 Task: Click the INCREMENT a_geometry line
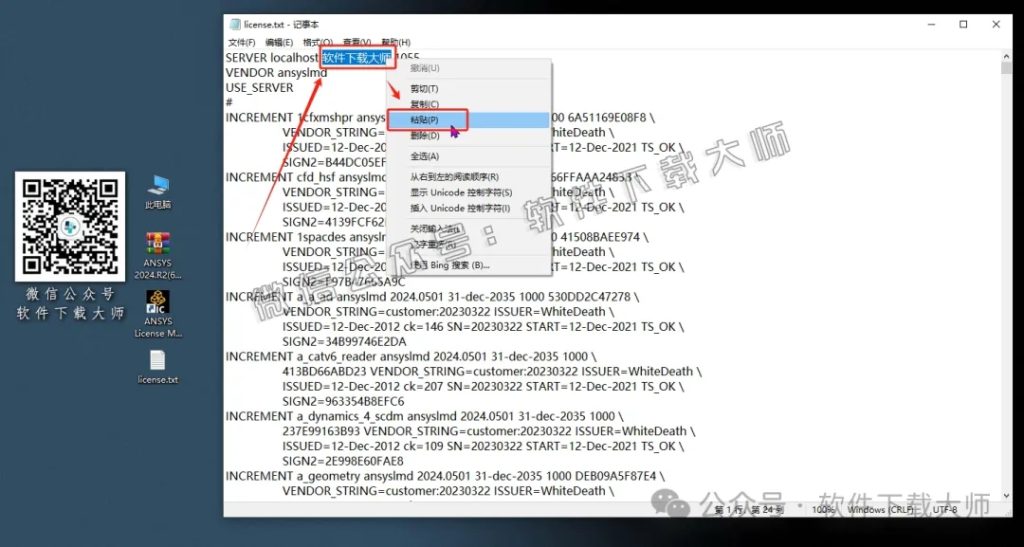click(445, 476)
